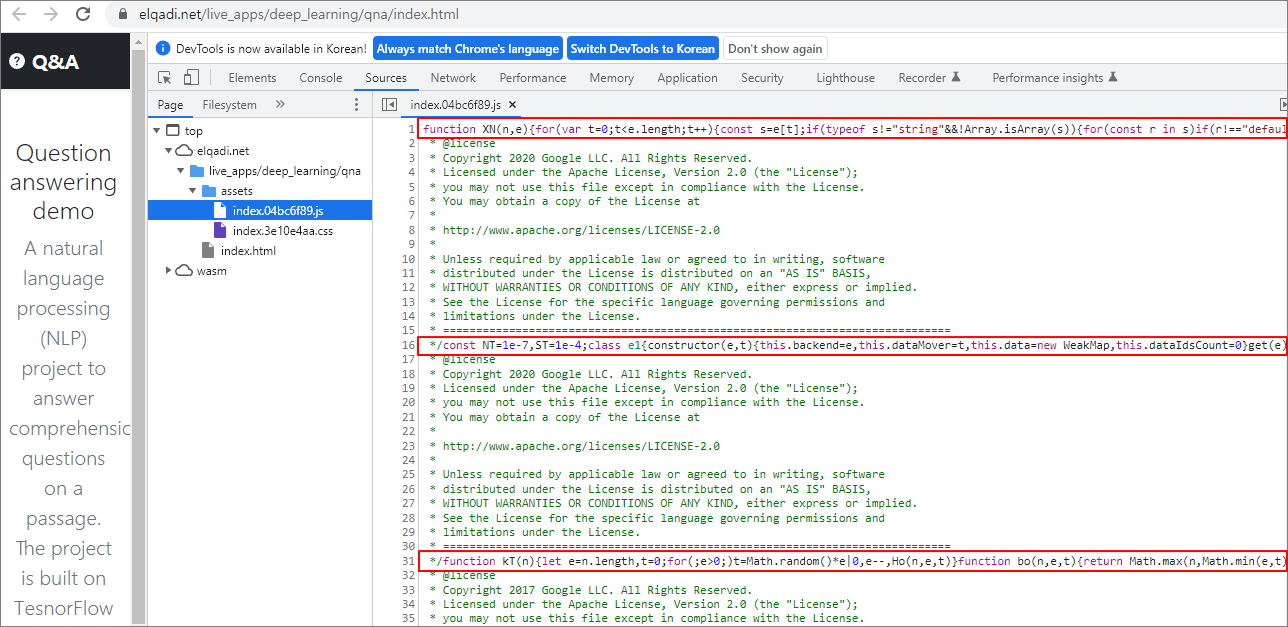This screenshot has height=627, width=1288.
Task: Open the Security tab
Action: point(762,77)
